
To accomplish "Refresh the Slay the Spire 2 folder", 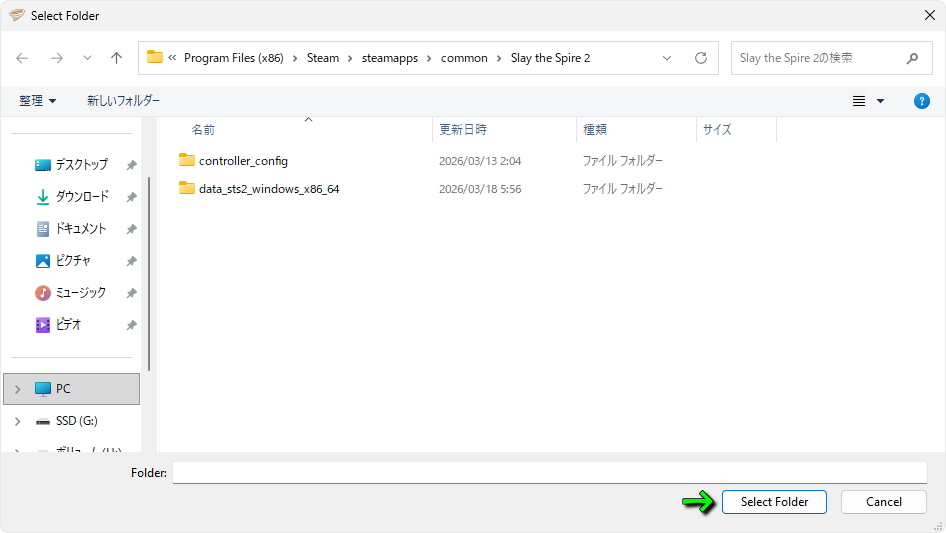I will (x=701, y=58).
